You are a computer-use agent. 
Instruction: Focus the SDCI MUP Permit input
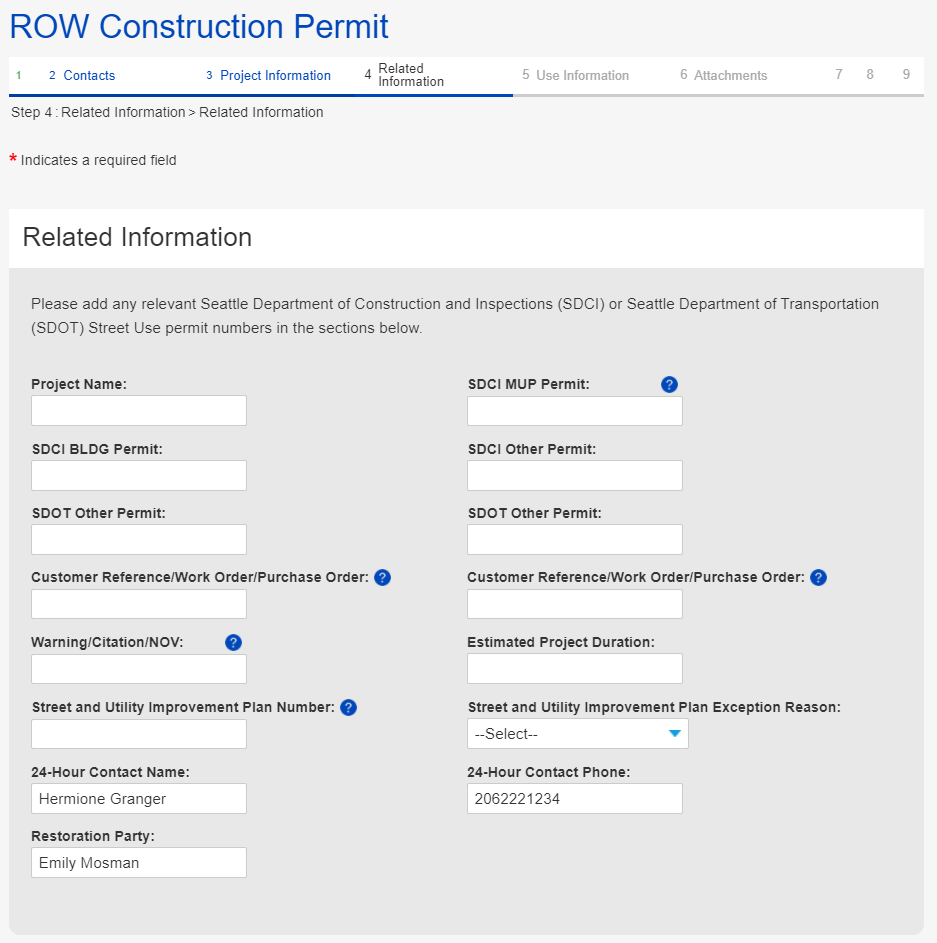[x=575, y=411]
